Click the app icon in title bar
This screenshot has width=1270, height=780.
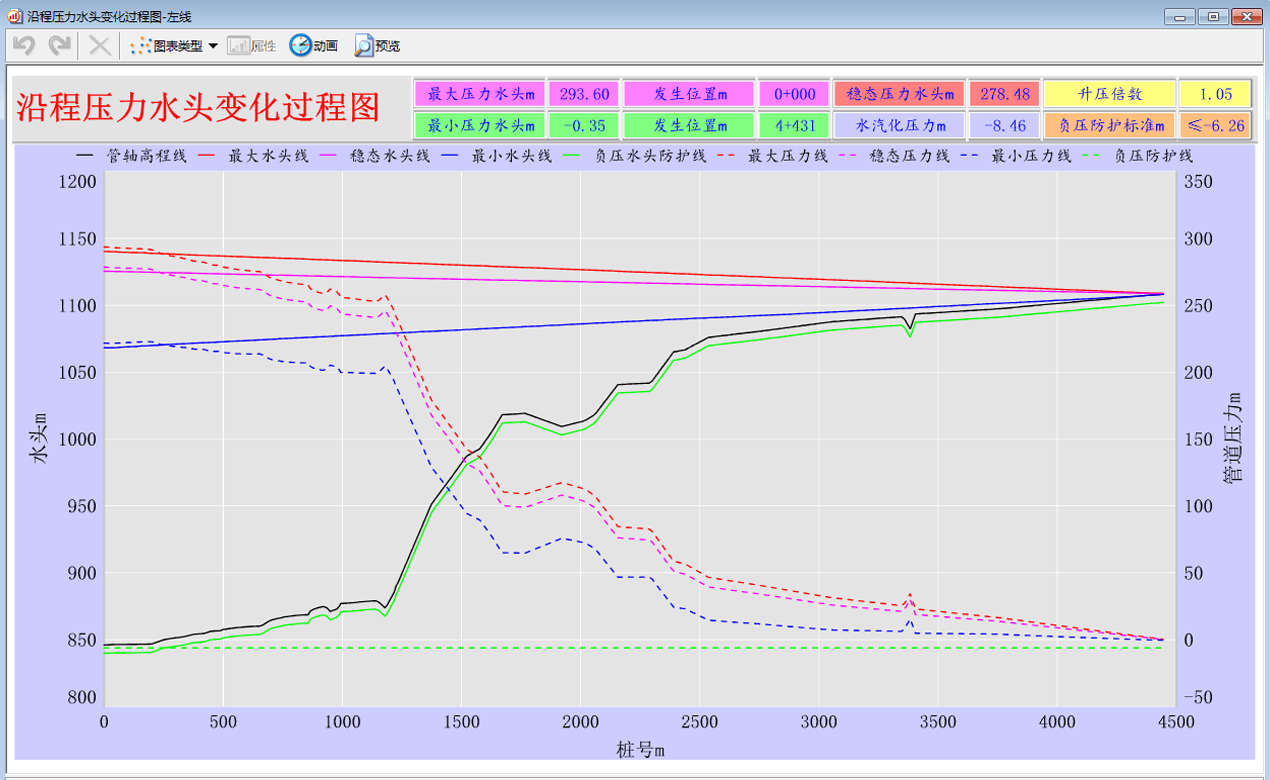tap(14, 16)
